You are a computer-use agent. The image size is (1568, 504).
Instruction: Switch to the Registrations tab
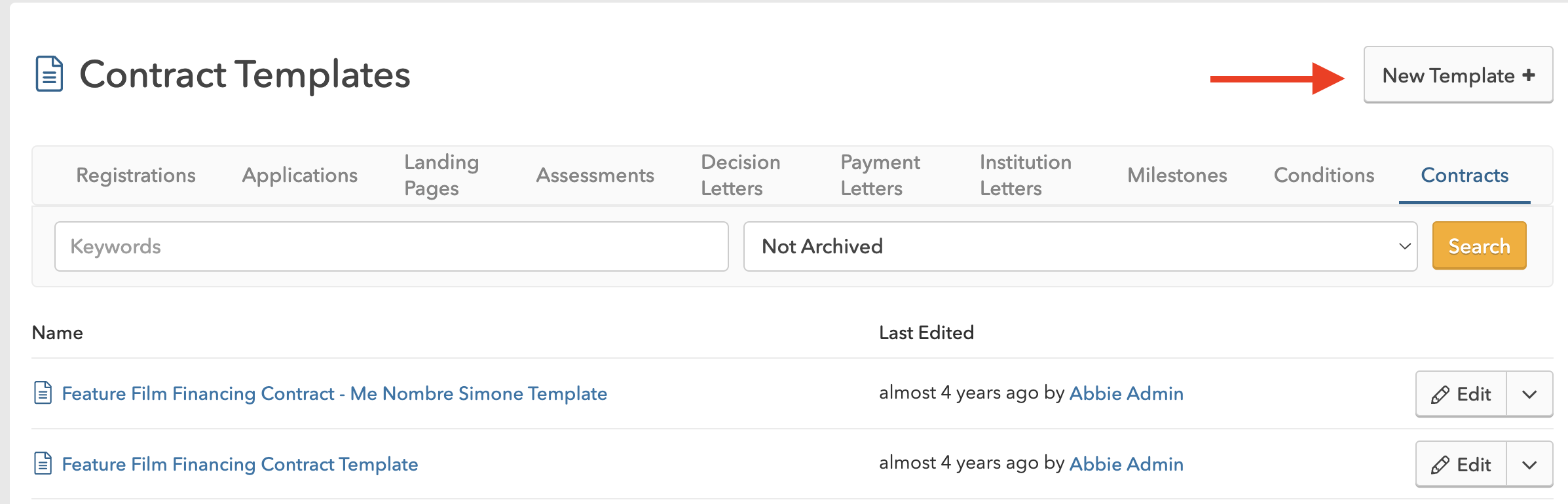pyautogui.click(x=136, y=175)
